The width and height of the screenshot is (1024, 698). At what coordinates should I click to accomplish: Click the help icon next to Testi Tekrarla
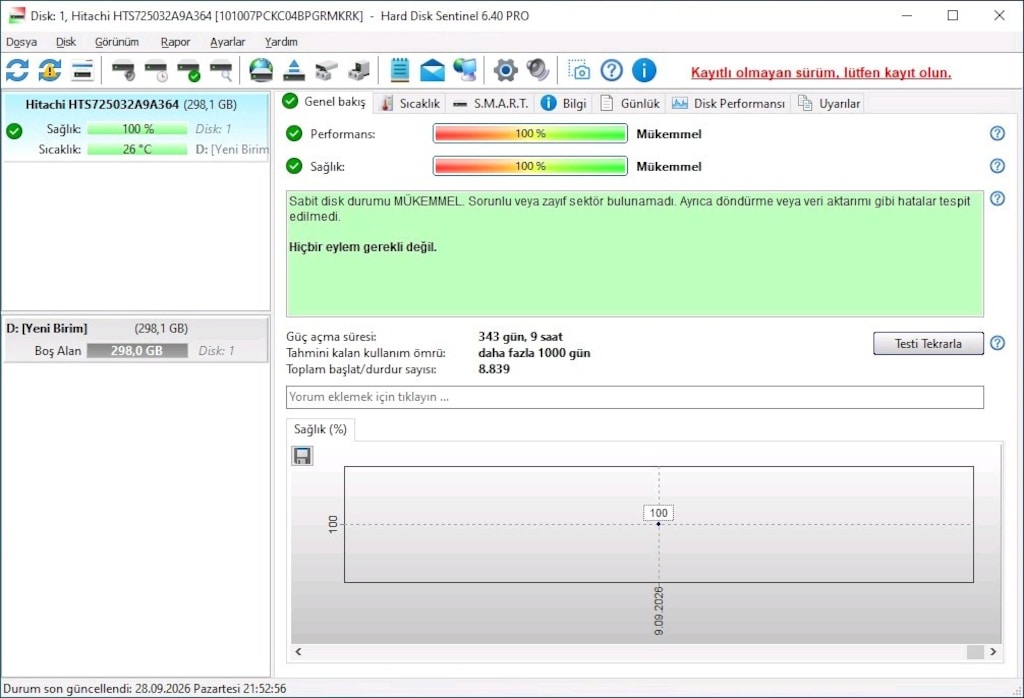[997, 343]
